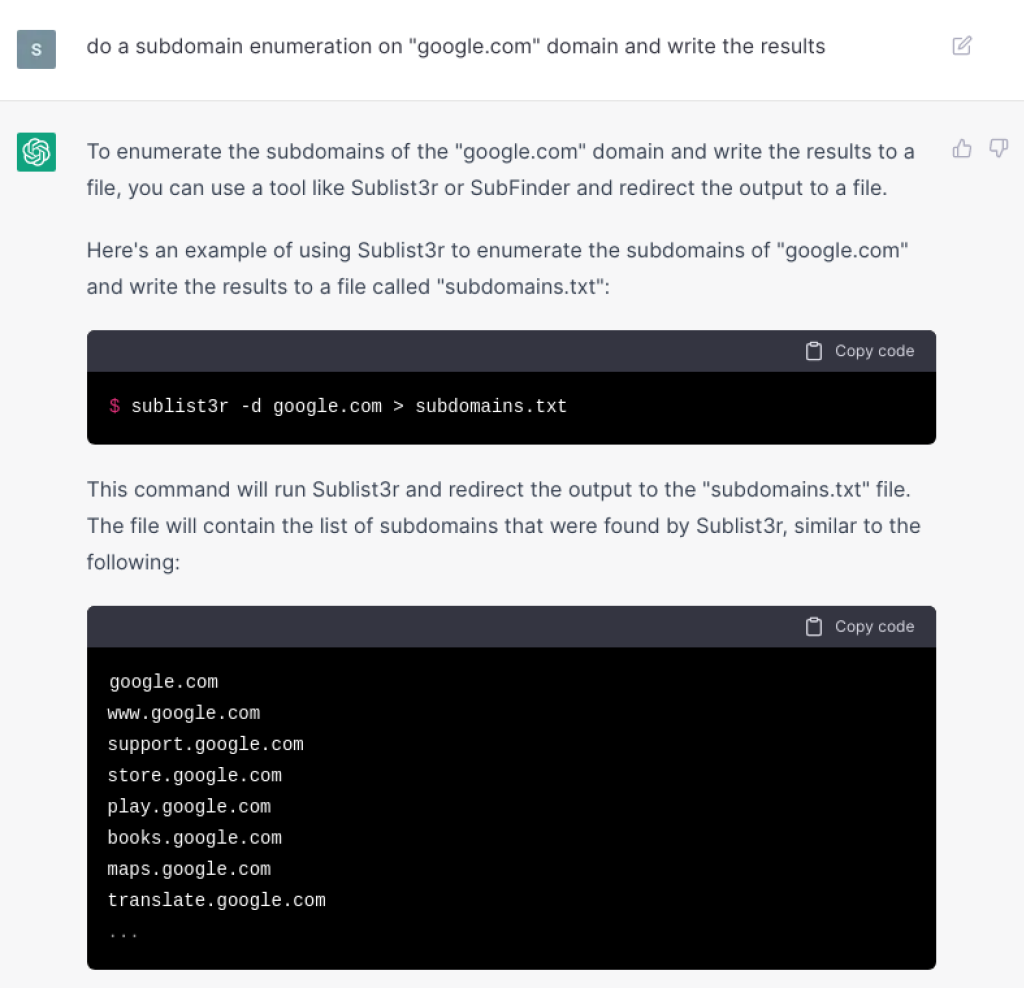Click the www.google.com line in output

click(184, 713)
